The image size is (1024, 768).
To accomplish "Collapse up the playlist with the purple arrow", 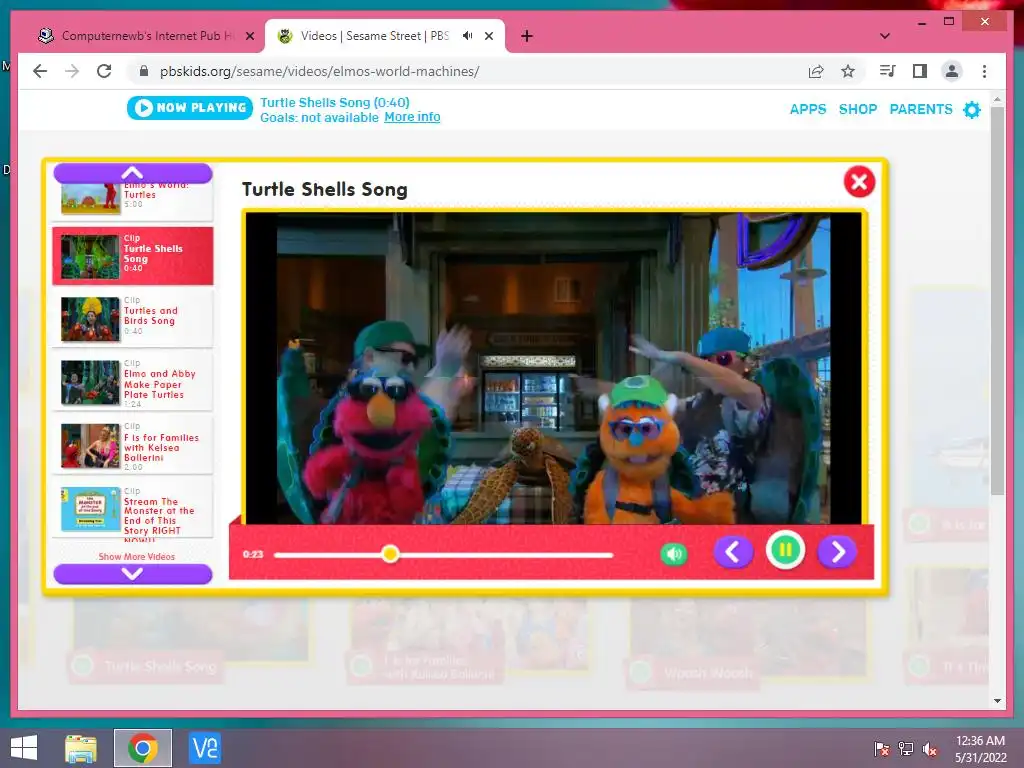I will click(x=133, y=173).
